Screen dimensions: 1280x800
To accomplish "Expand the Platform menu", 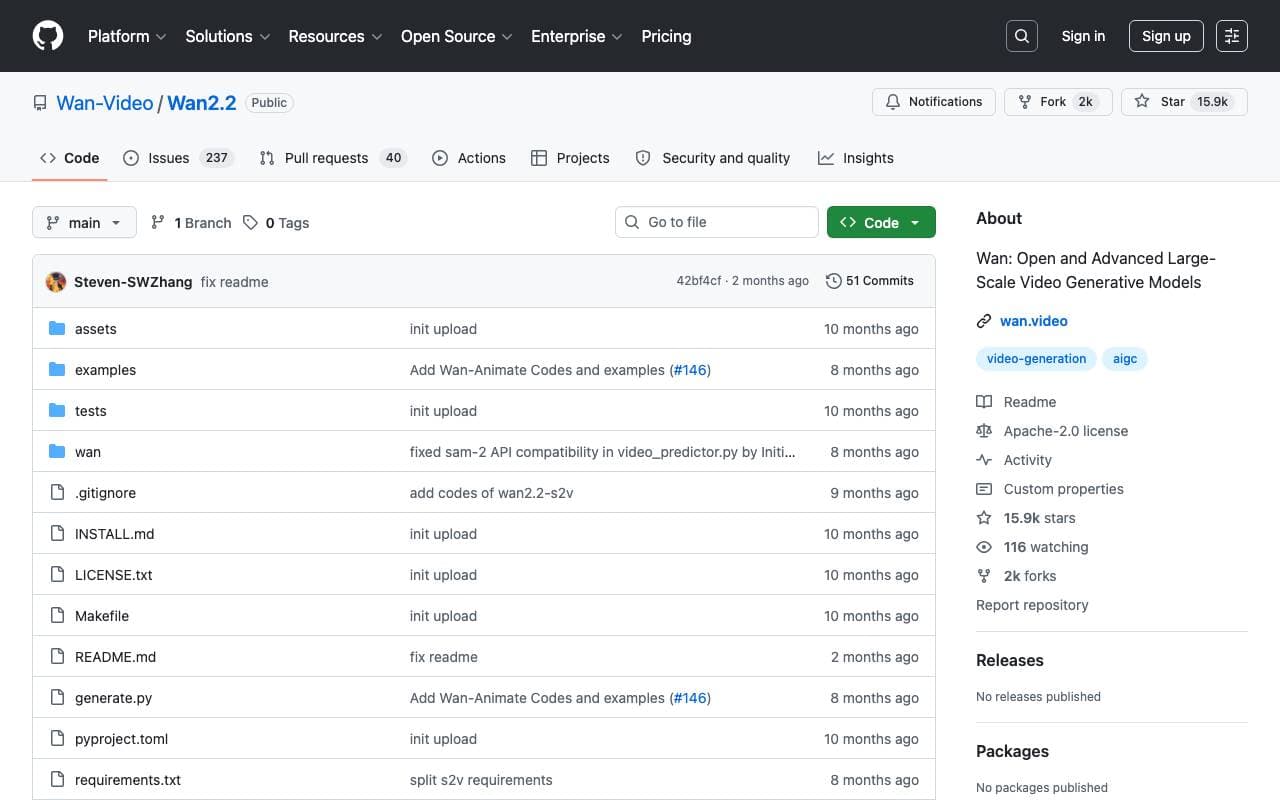I will [x=126, y=36].
